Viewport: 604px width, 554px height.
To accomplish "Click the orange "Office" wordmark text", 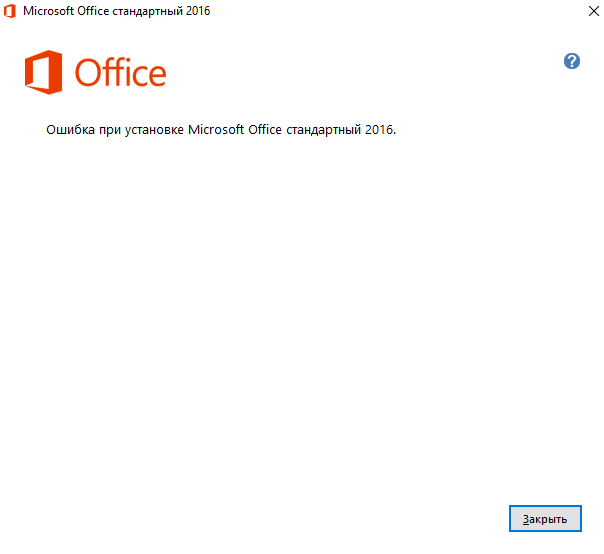I will coord(120,74).
